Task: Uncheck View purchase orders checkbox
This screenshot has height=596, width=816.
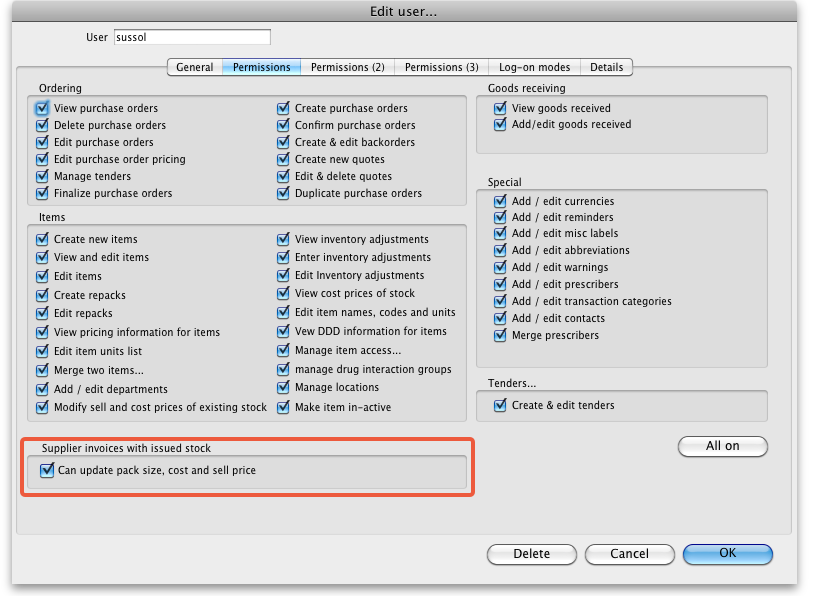Action: pos(42,108)
